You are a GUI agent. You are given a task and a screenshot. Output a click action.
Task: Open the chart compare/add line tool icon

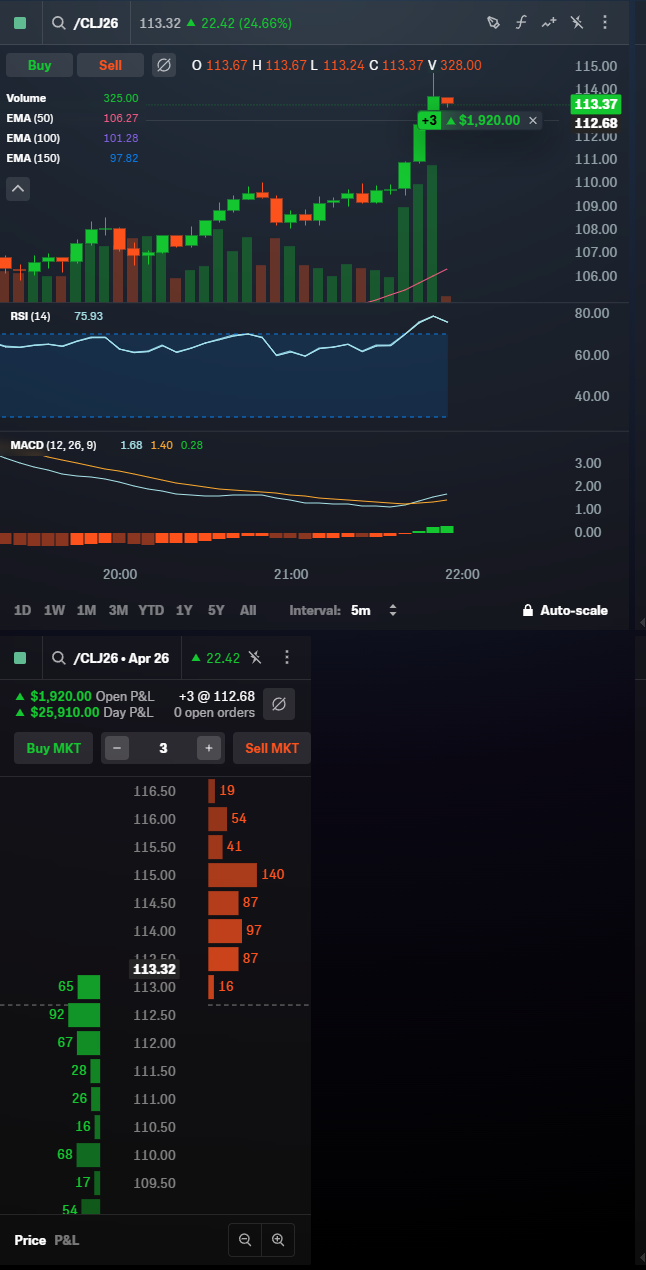click(x=549, y=22)
